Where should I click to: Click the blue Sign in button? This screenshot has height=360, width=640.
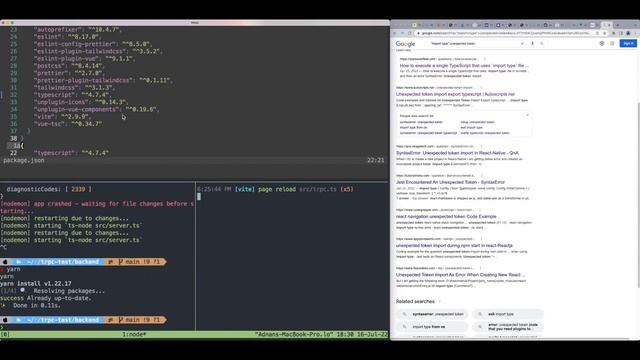628,43
